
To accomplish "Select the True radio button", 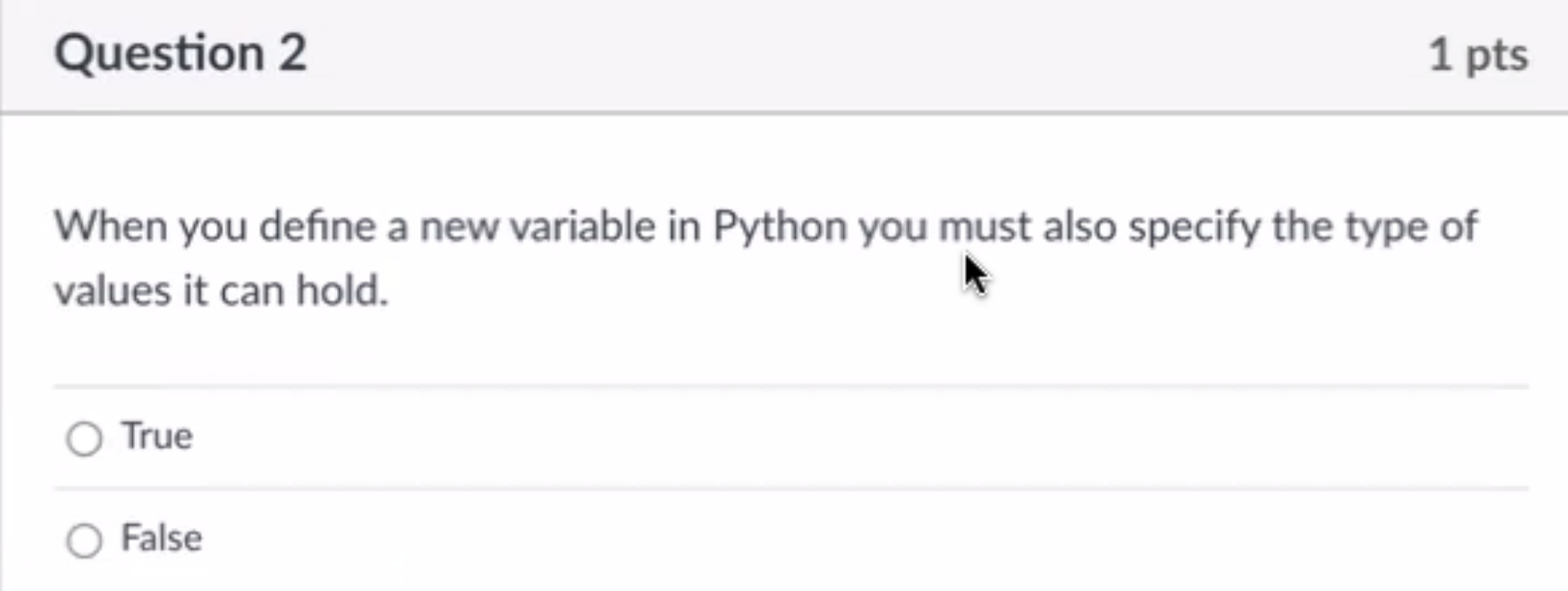I will (84, 438).
